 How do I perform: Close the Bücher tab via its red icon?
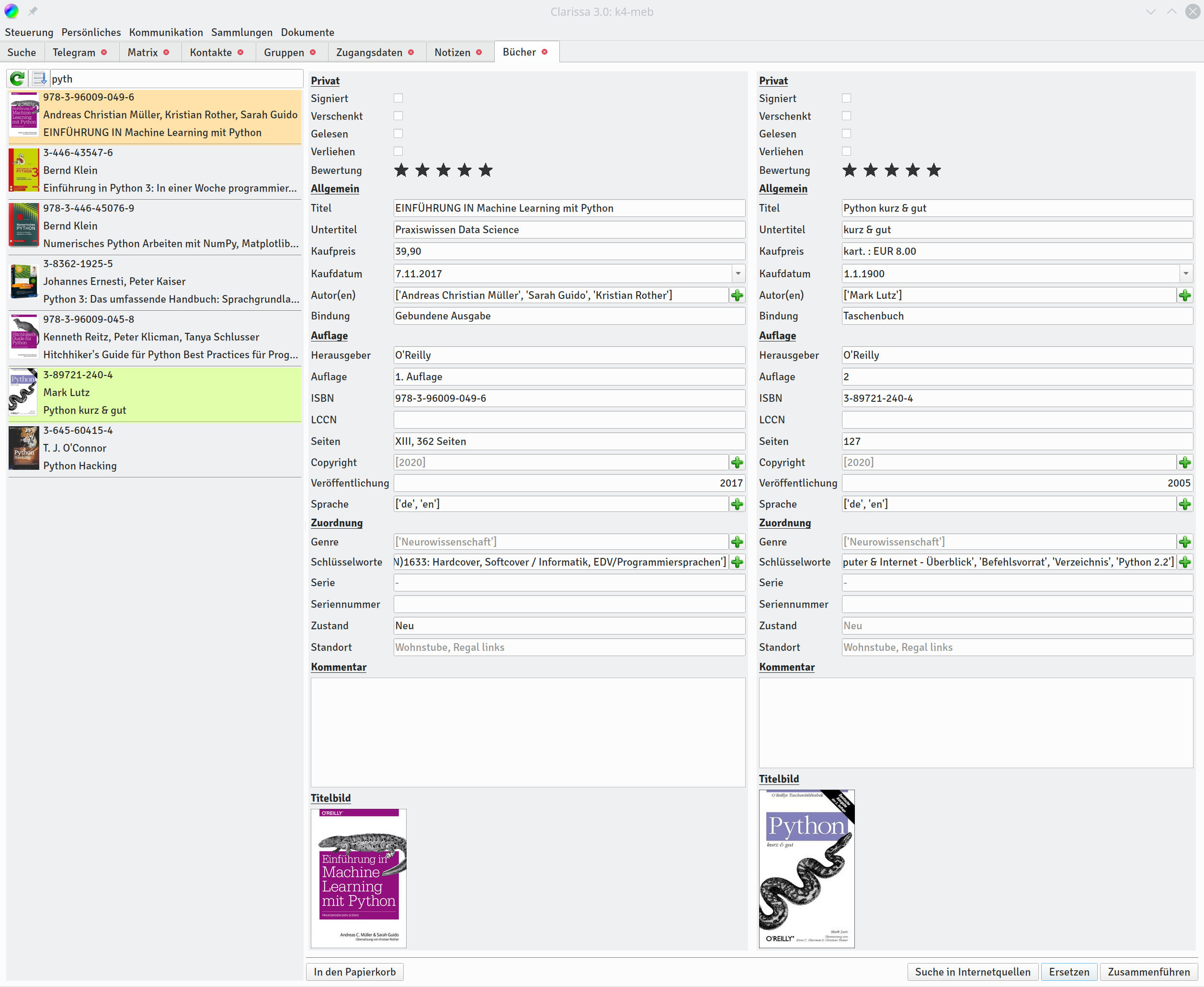(545, 52)
